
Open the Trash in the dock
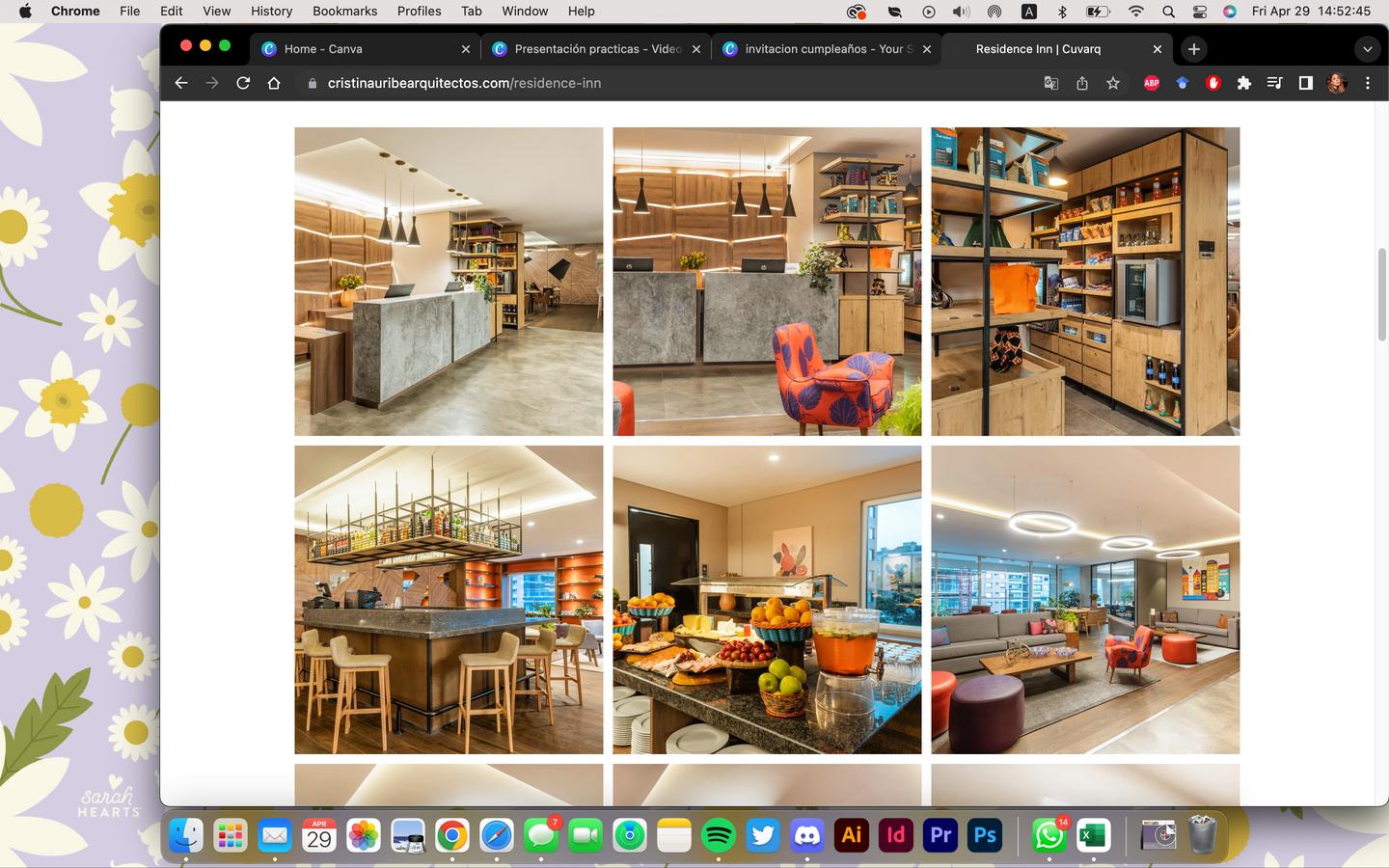pyautogui.click(x=1203, y=835)
